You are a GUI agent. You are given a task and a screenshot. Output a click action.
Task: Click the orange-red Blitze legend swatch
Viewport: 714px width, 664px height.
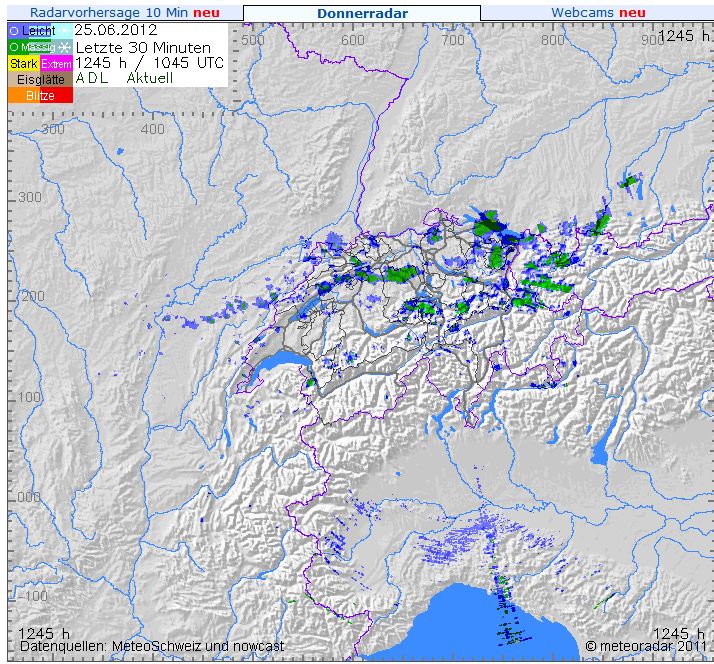(41, 95)
